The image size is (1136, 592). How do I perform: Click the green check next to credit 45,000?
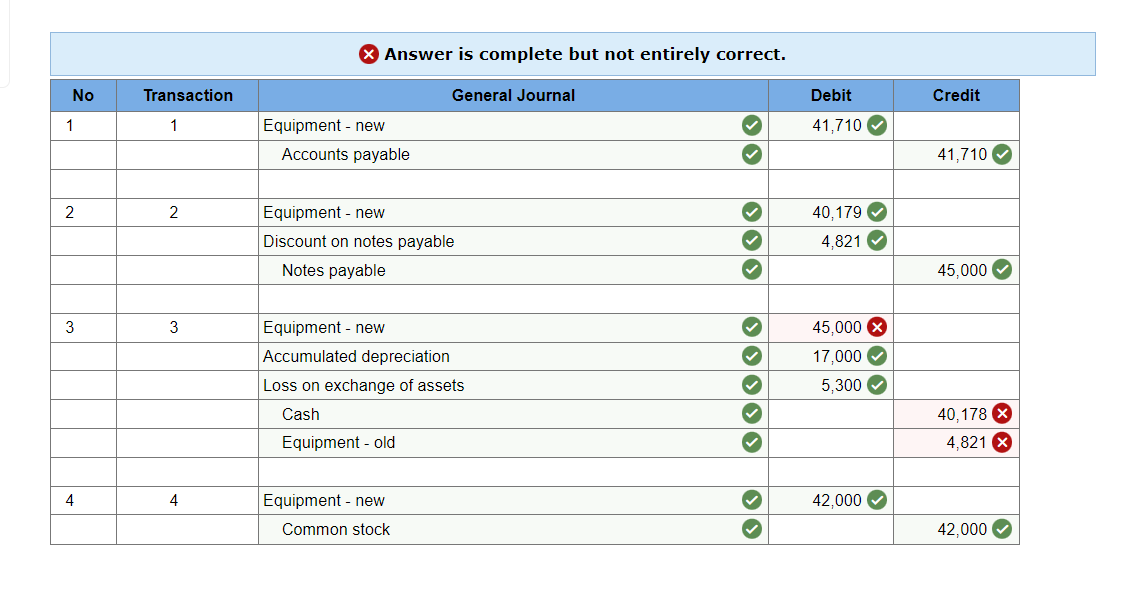pyautogui.click(x=1002, y=270)
